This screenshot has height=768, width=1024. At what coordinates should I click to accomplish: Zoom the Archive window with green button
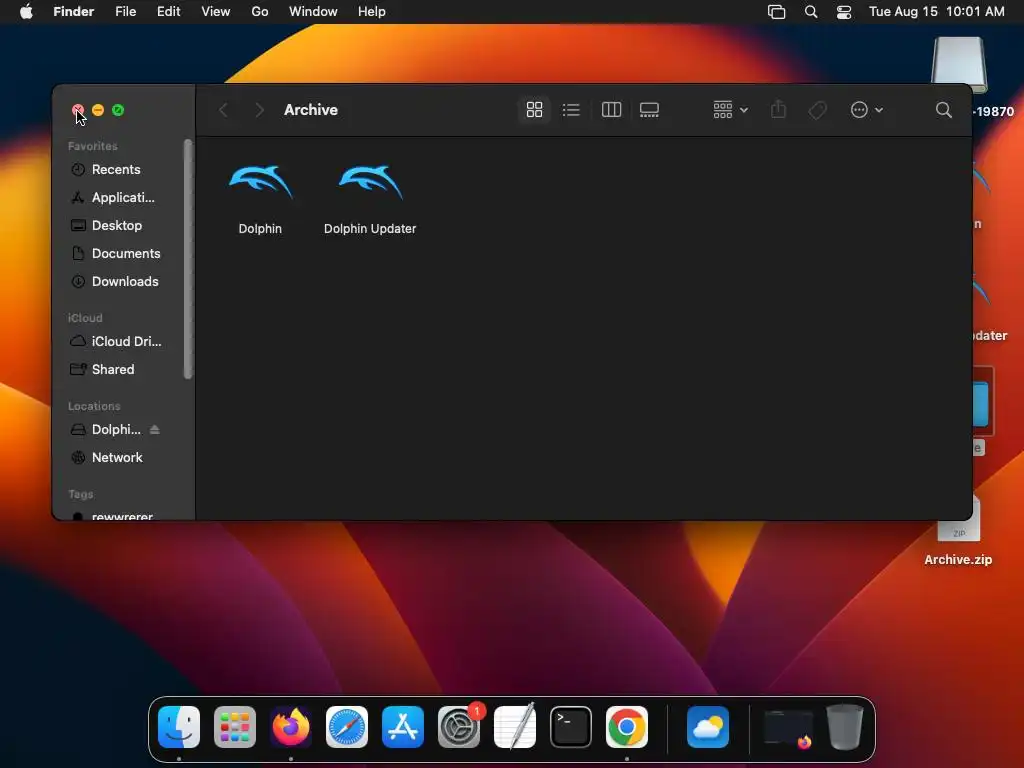coord(118,110)
